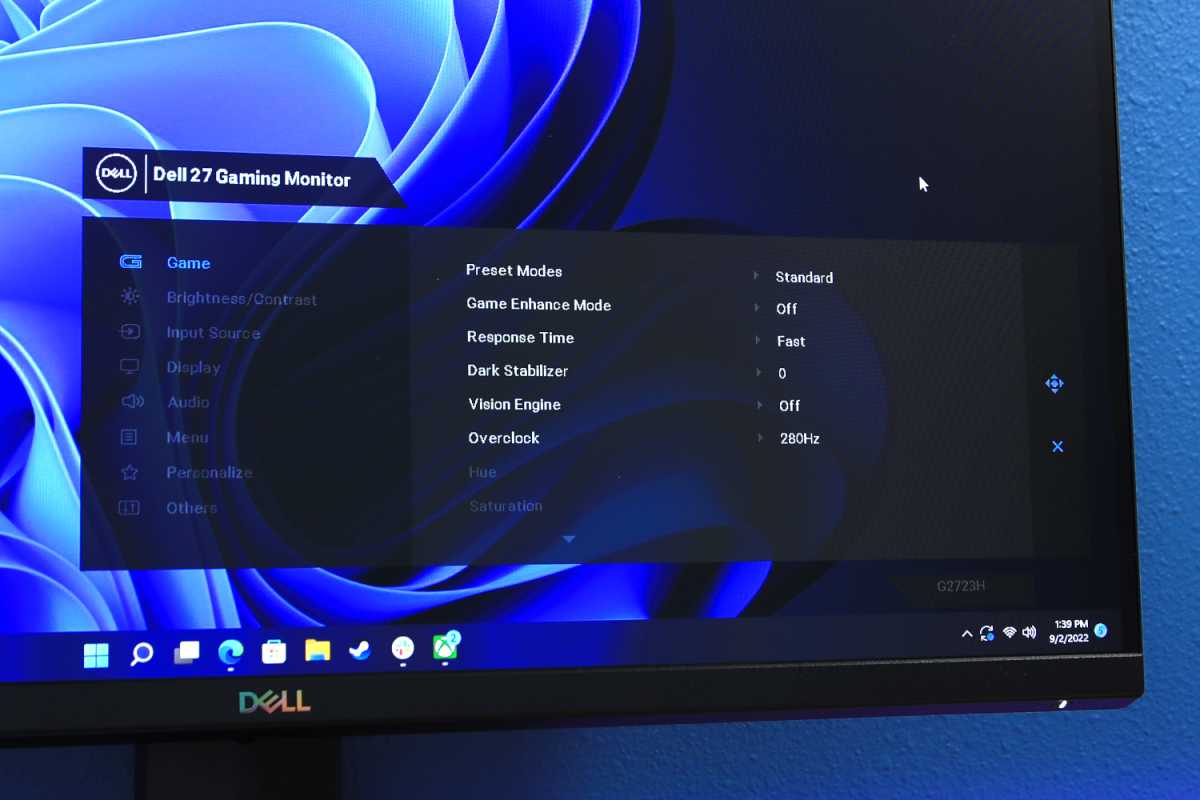Select the Preset Modes option
1200x800 pixels.
pos(514,271)
